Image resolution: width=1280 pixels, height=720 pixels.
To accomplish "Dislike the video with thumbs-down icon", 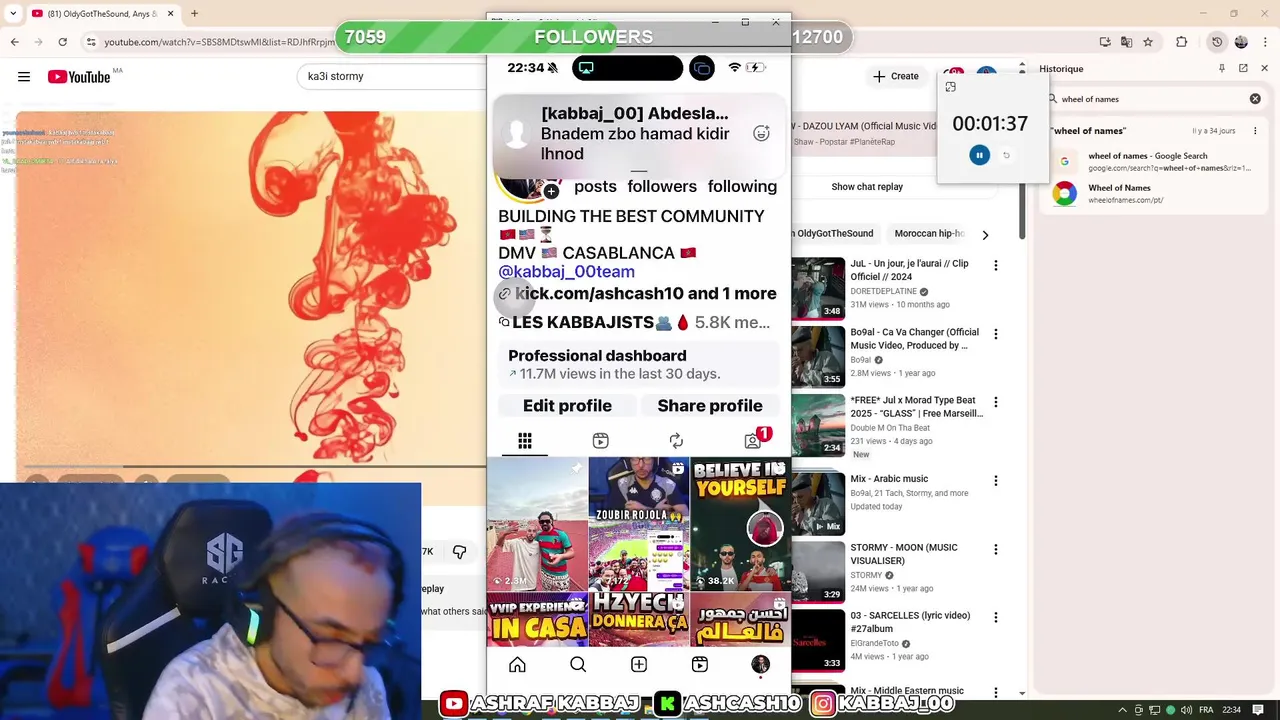I will pos(459,552).
